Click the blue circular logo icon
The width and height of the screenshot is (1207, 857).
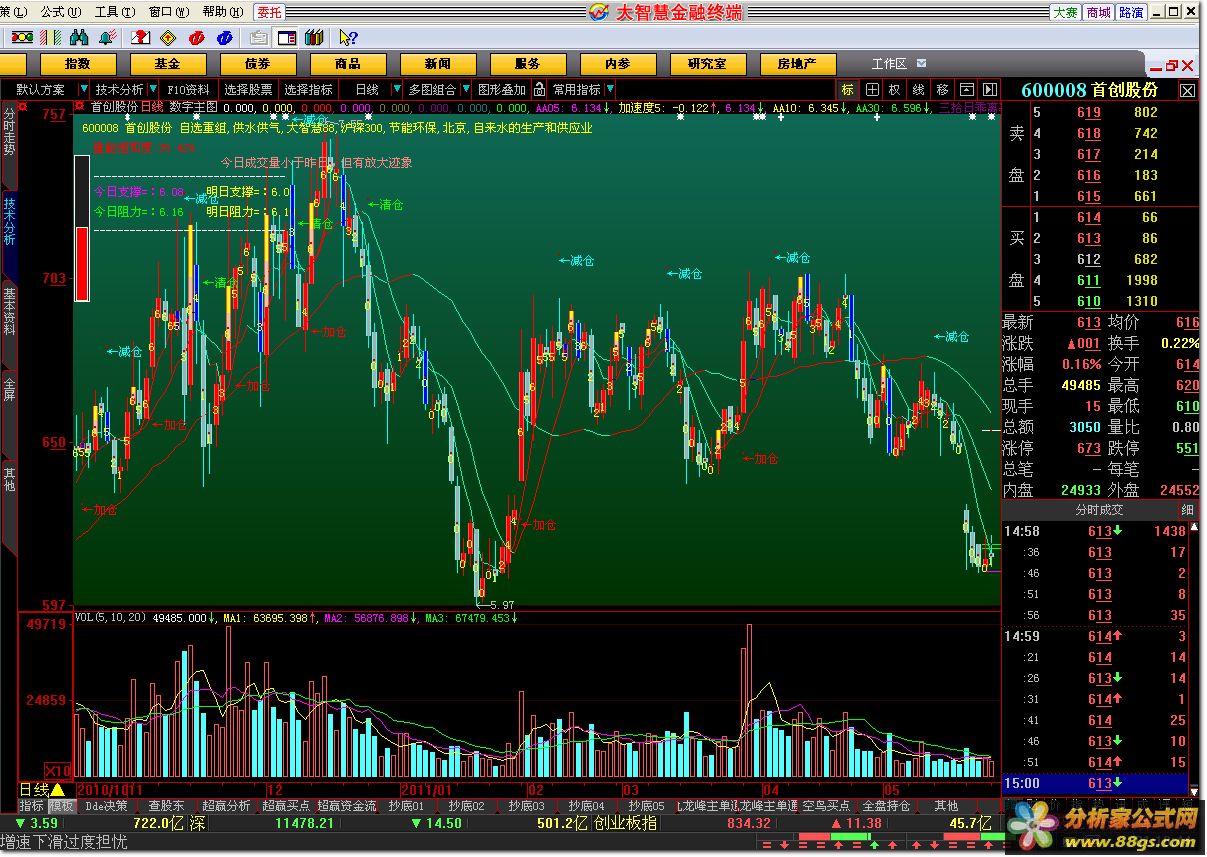tap(225, 38)
